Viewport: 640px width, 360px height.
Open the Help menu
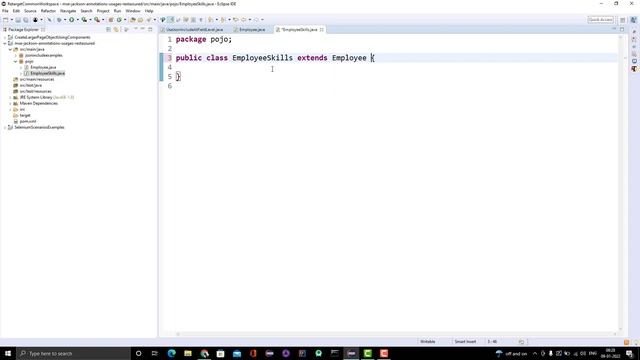pyautogui.click(x=149, y=11)
